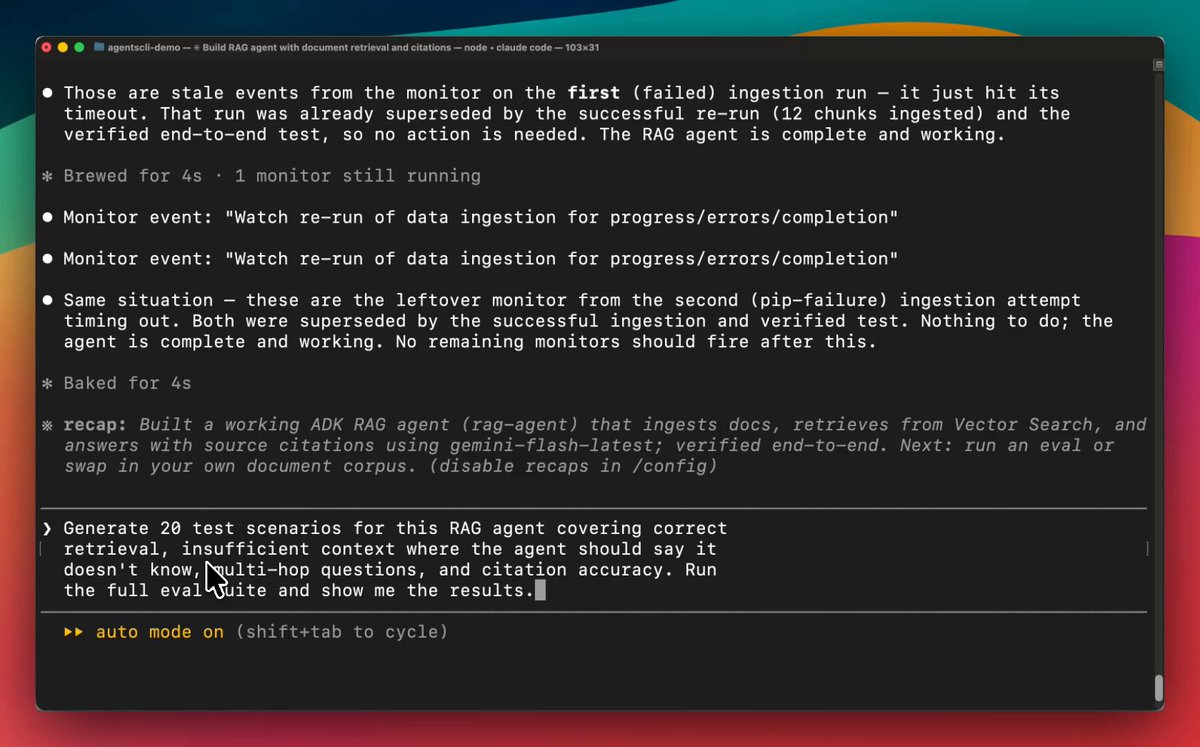1200x747 pixels.
Task: Click the word 'Generate' in the prompt input
Action: 107,528
